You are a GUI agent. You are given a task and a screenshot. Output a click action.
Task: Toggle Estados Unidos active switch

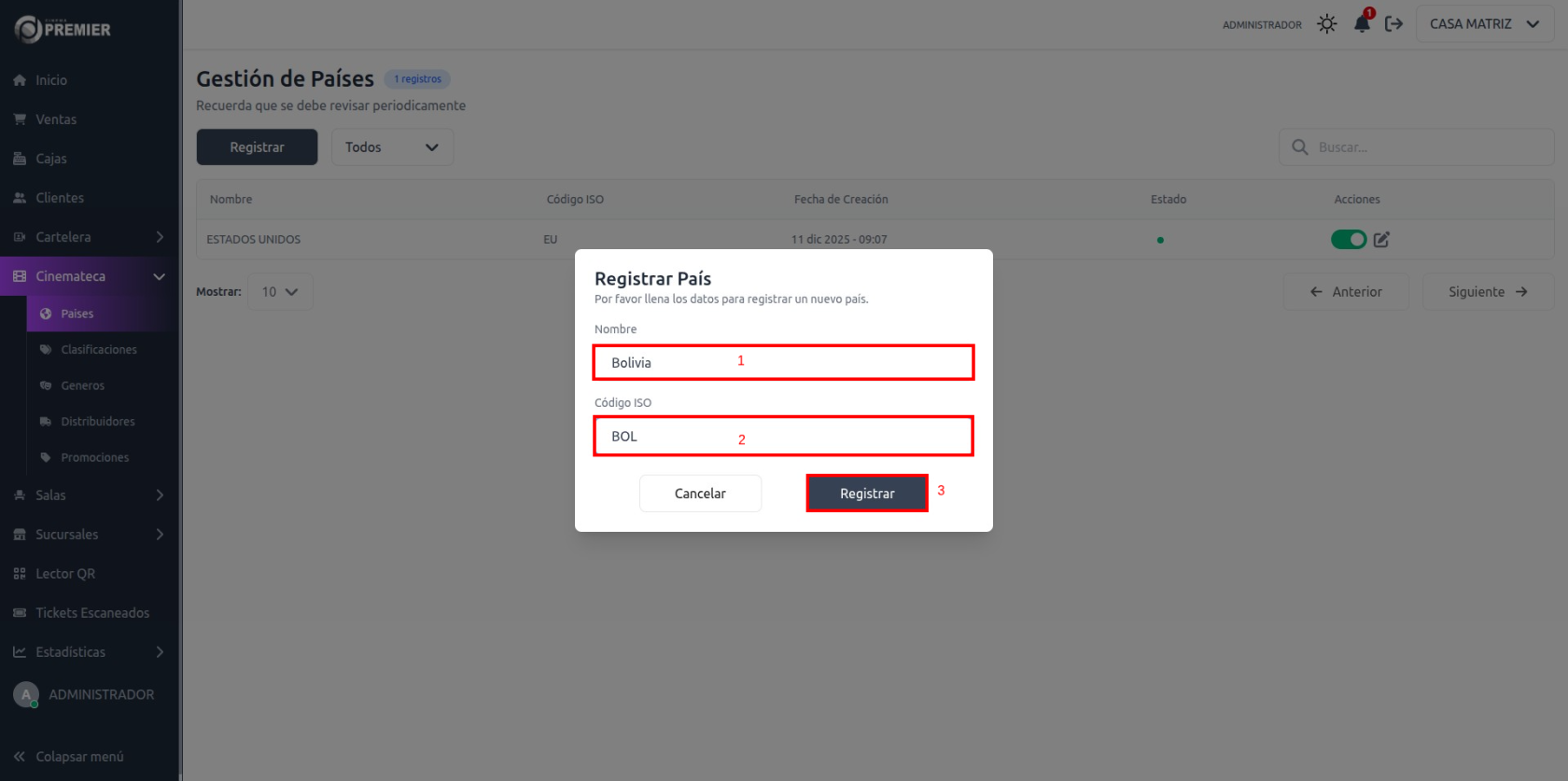click(x=1348, y=240)
